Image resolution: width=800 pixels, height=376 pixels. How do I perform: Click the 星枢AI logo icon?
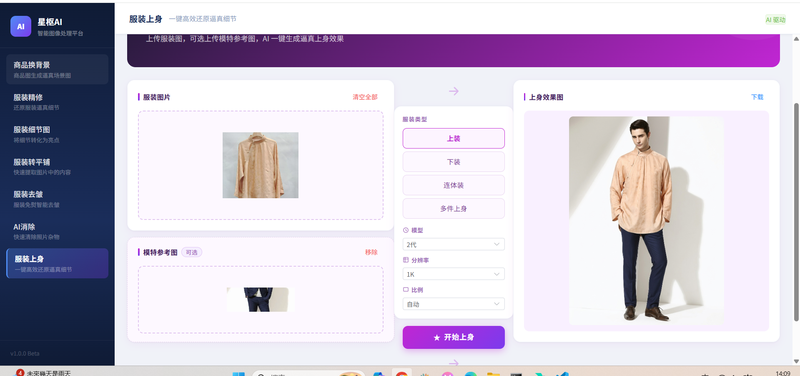click(20, 27)
